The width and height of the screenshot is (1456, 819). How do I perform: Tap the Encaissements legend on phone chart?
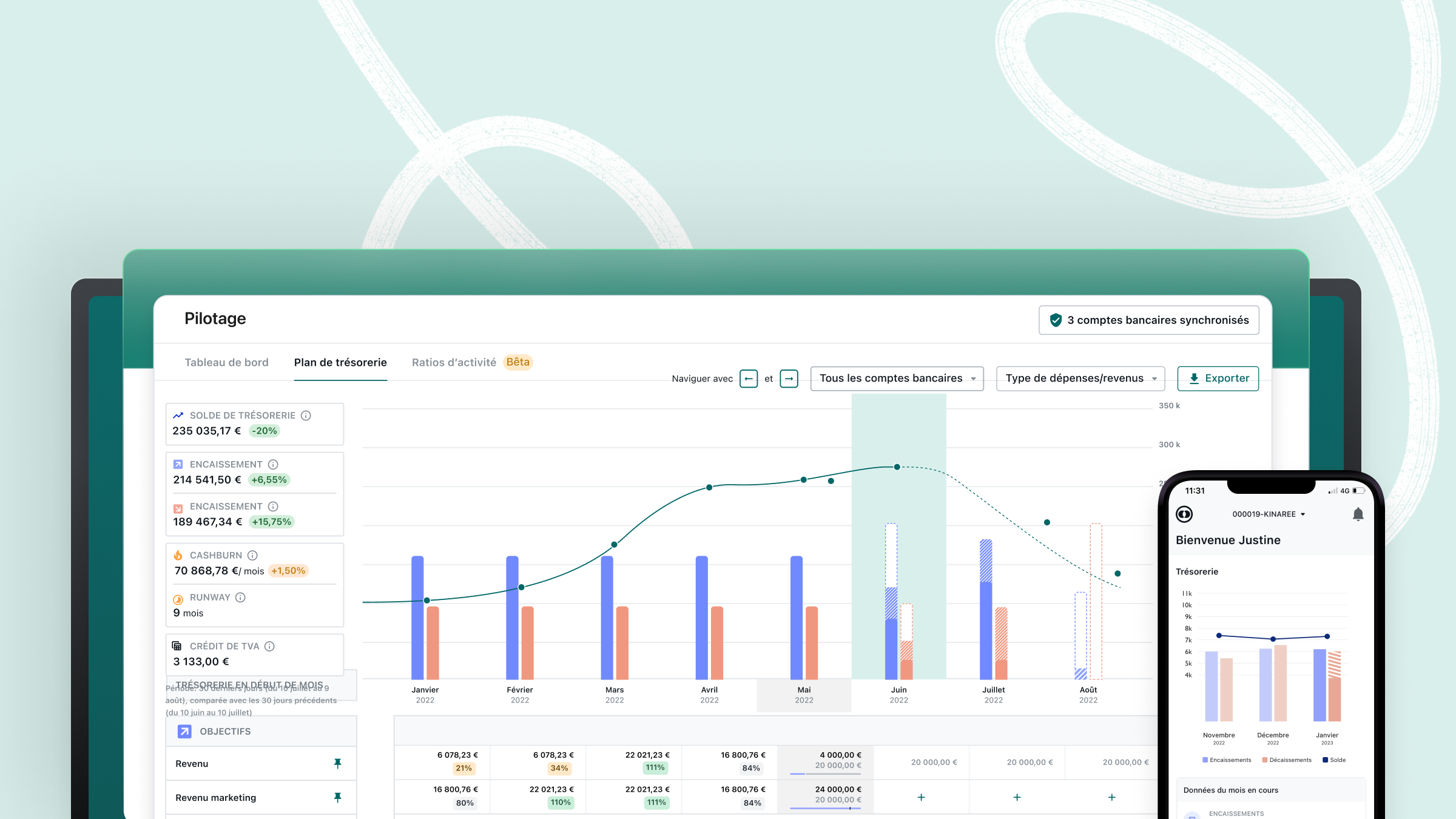click(1227, 760)
